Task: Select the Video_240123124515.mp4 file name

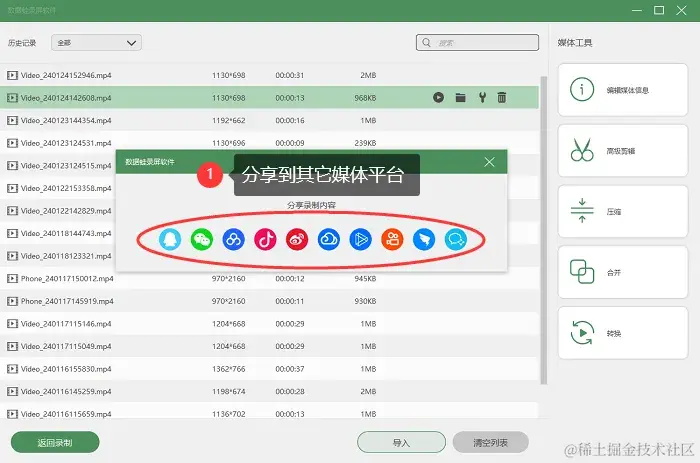Action: click(66, 165)
